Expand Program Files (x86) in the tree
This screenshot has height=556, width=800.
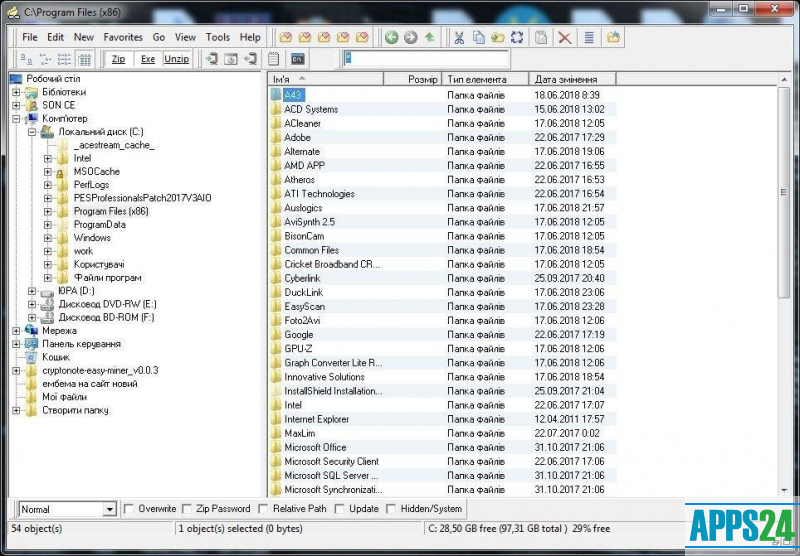[48, 212]
